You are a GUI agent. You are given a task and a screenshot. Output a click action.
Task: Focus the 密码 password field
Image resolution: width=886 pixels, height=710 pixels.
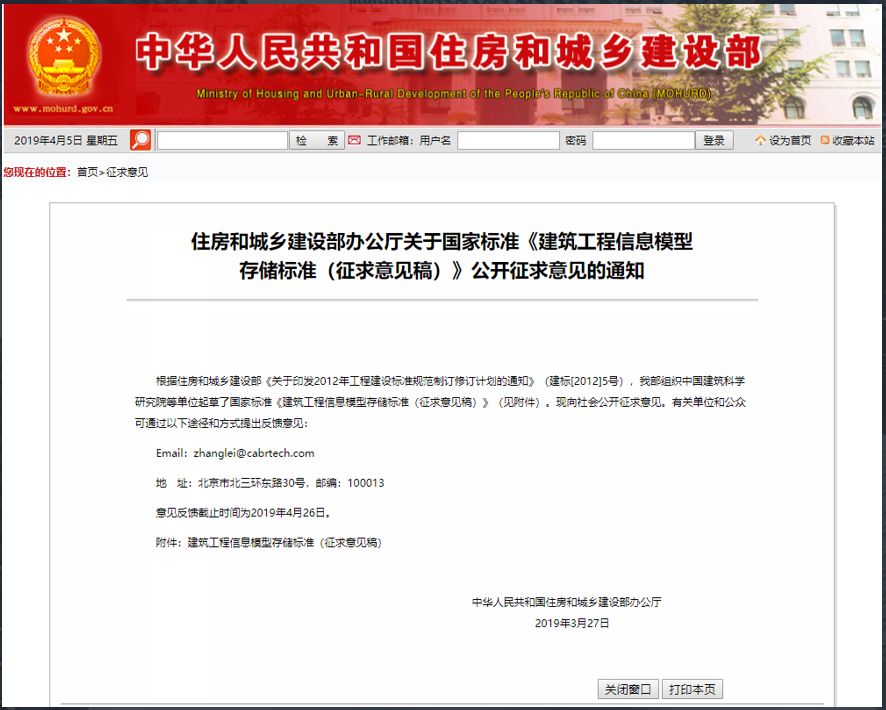pyautogui.click(x=644, y=141)
